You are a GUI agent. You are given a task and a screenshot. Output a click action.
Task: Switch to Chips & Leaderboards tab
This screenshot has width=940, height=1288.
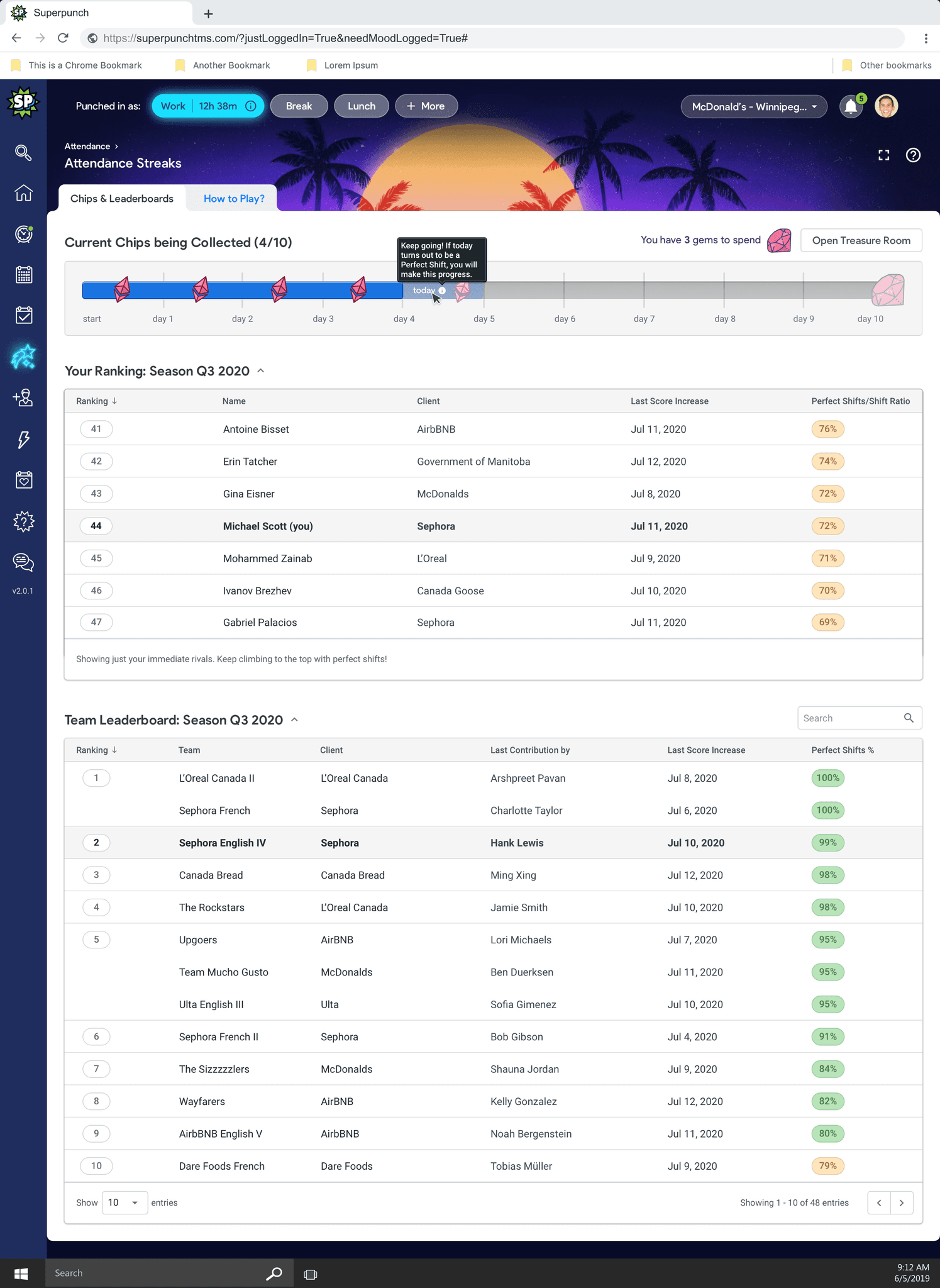122,199
